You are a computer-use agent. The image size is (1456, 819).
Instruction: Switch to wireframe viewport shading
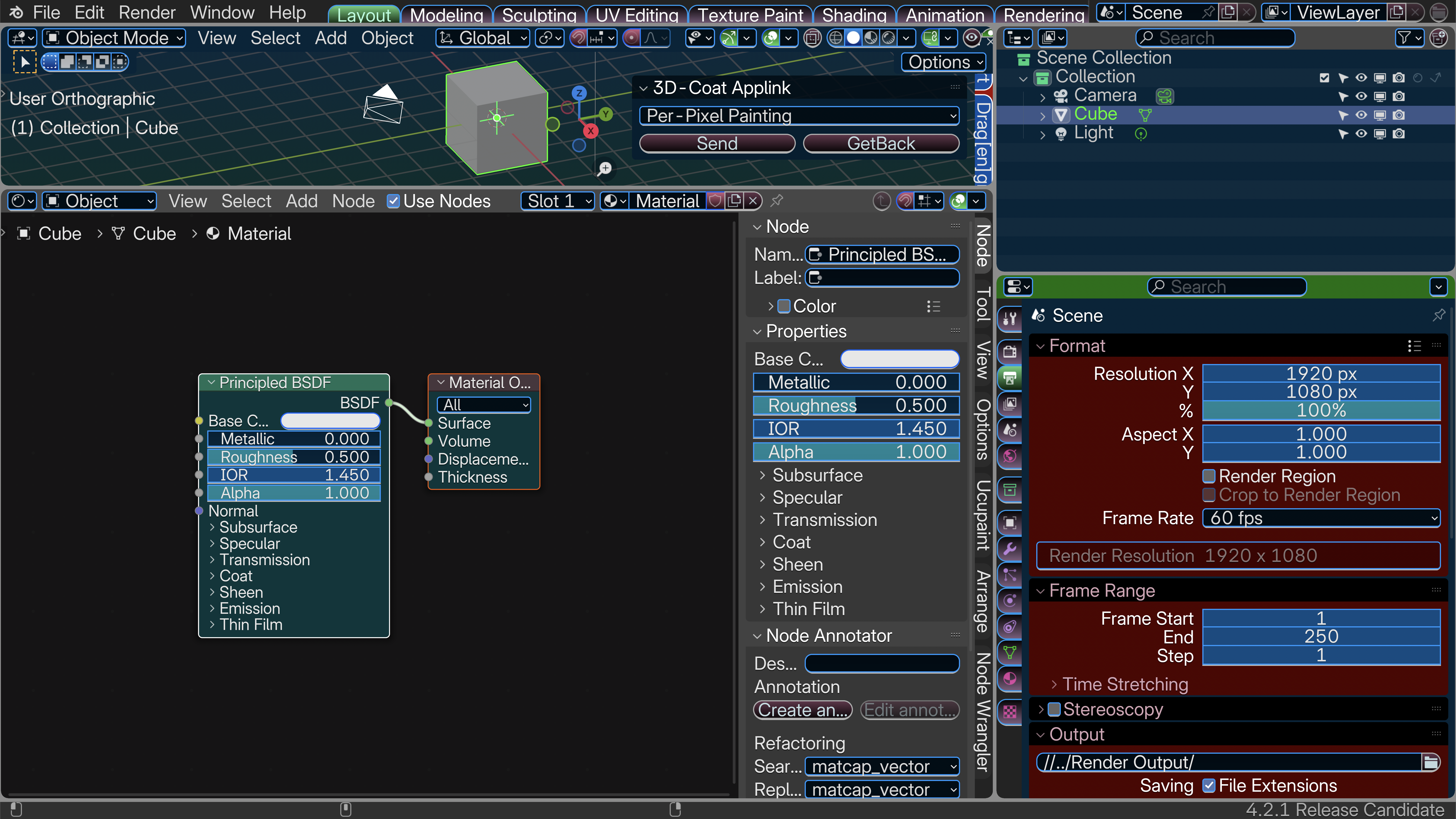pos(835,38)
